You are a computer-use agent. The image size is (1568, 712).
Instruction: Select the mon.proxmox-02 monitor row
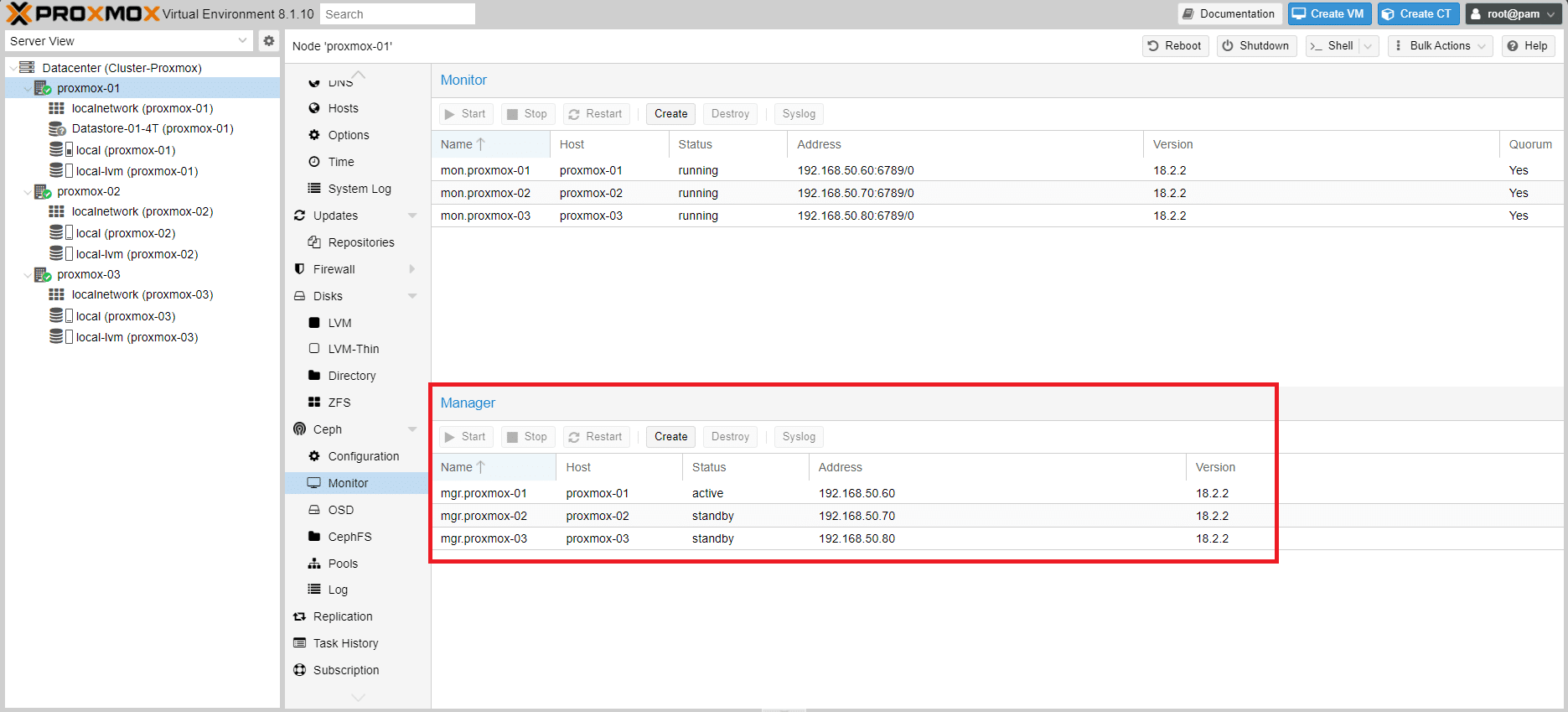(997, 193)
